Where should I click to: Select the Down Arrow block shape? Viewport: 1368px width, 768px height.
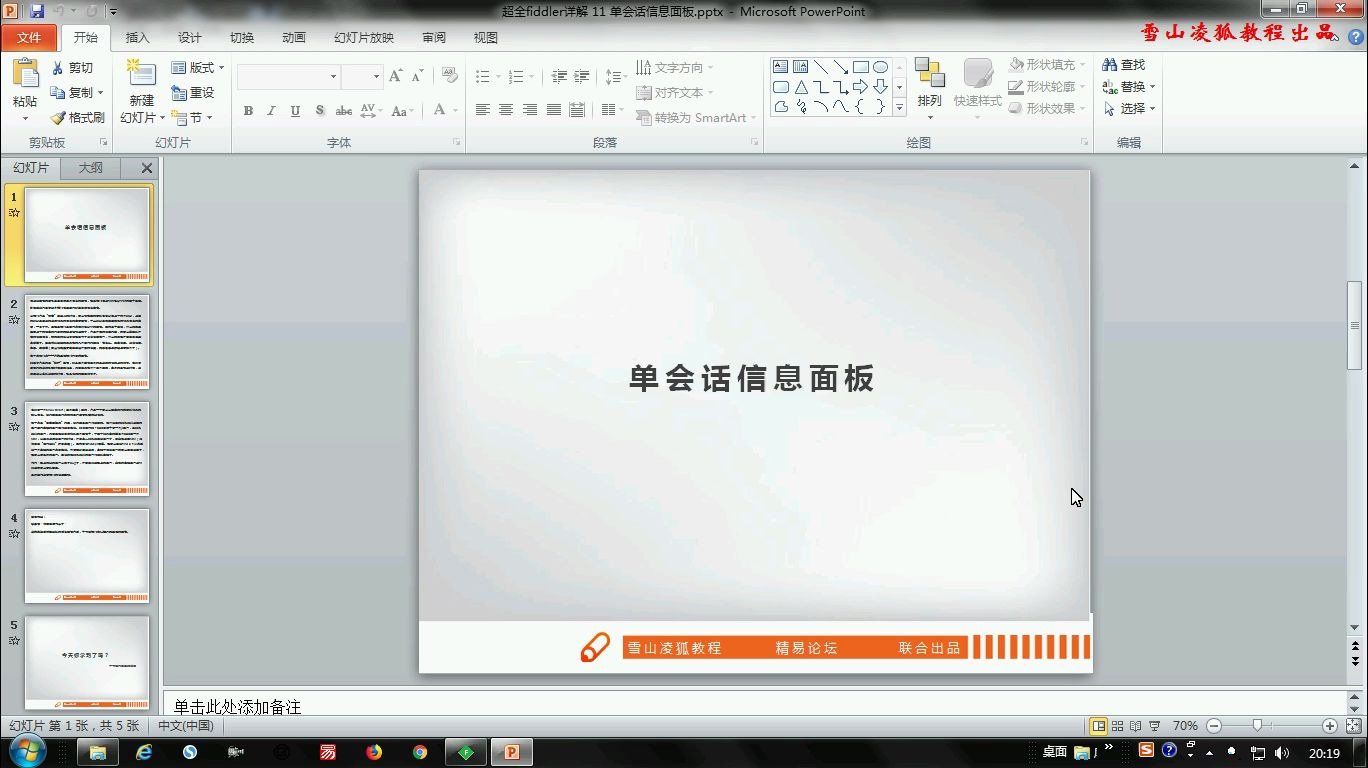pos(880,87)
